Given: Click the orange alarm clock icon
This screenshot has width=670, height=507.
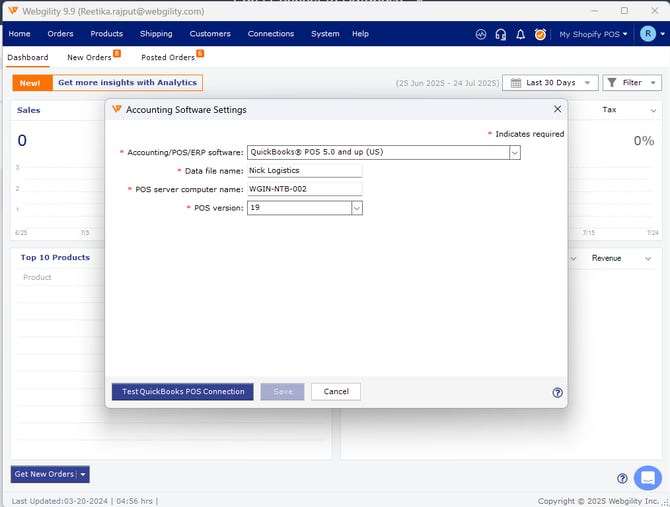Looking at the screenshot, I should click(x=540, y=34).
